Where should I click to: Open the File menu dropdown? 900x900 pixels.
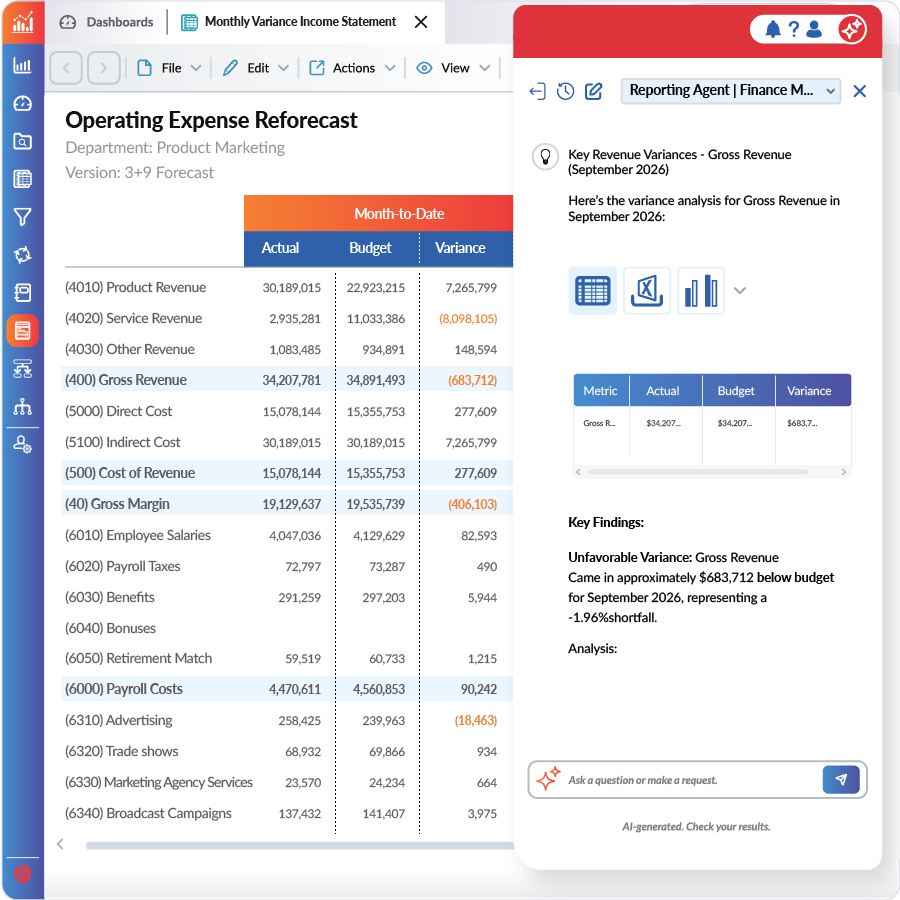[171, 68]
